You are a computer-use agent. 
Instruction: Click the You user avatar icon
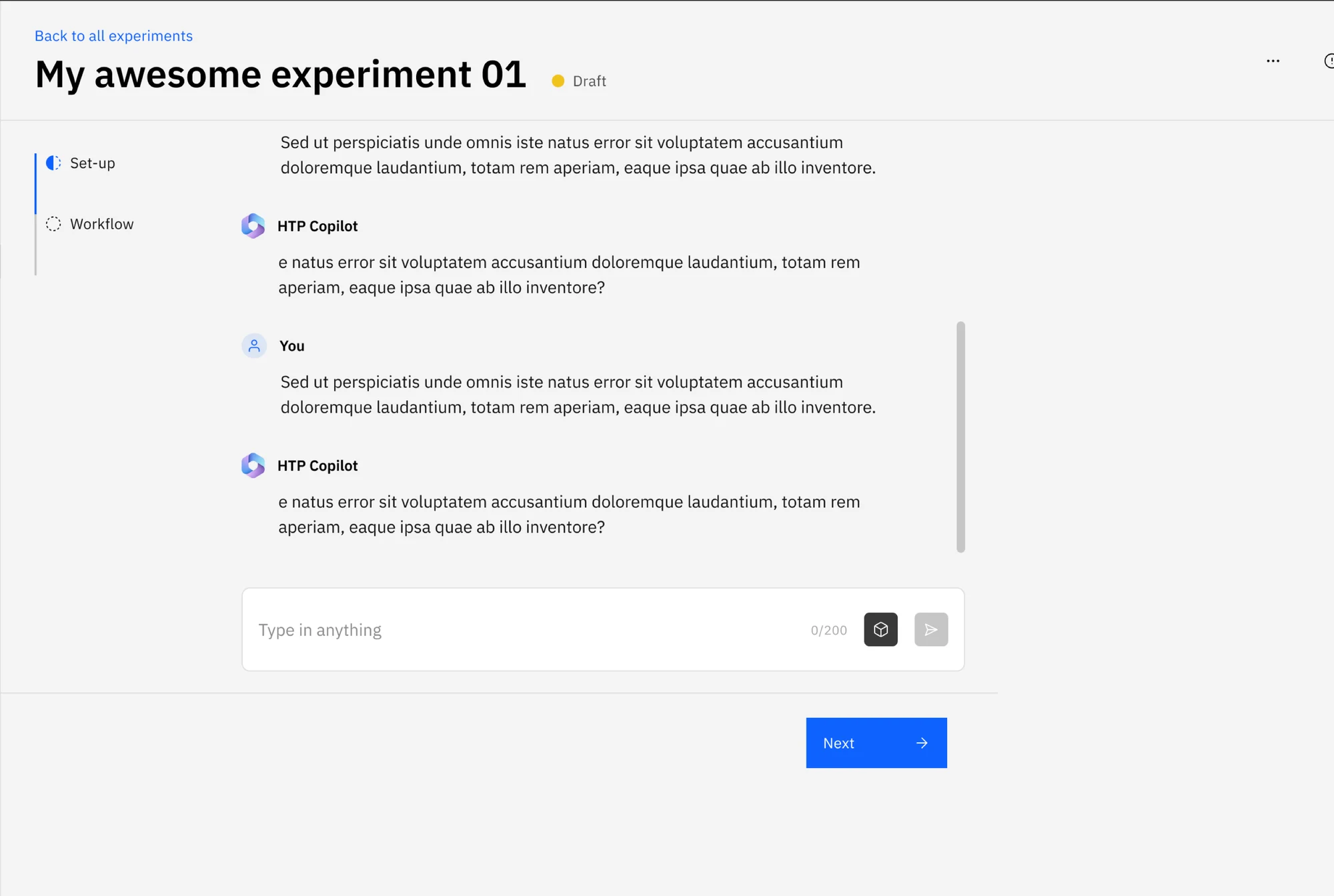[254, 346]
